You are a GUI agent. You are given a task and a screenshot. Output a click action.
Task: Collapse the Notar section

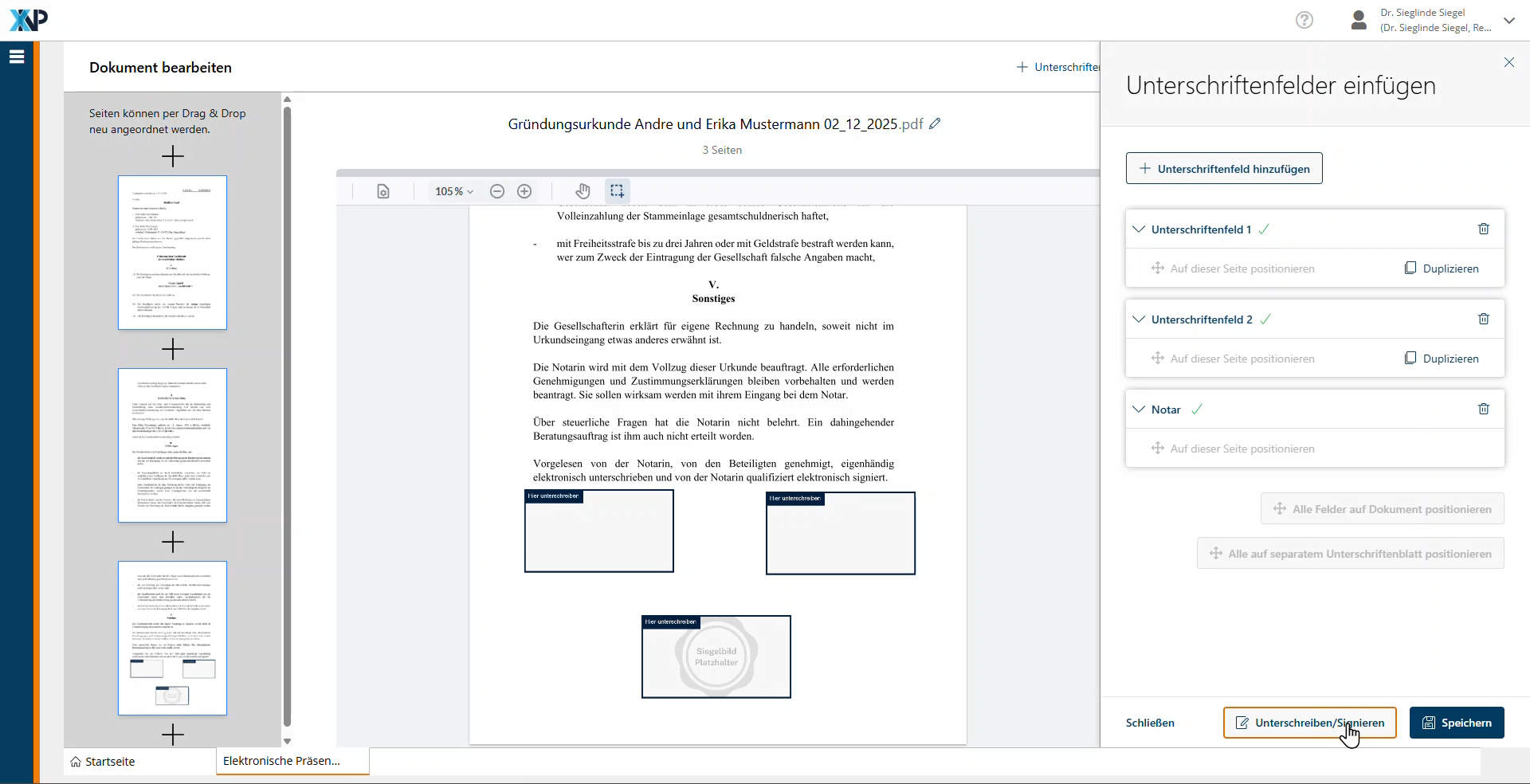pos(1139,410)
